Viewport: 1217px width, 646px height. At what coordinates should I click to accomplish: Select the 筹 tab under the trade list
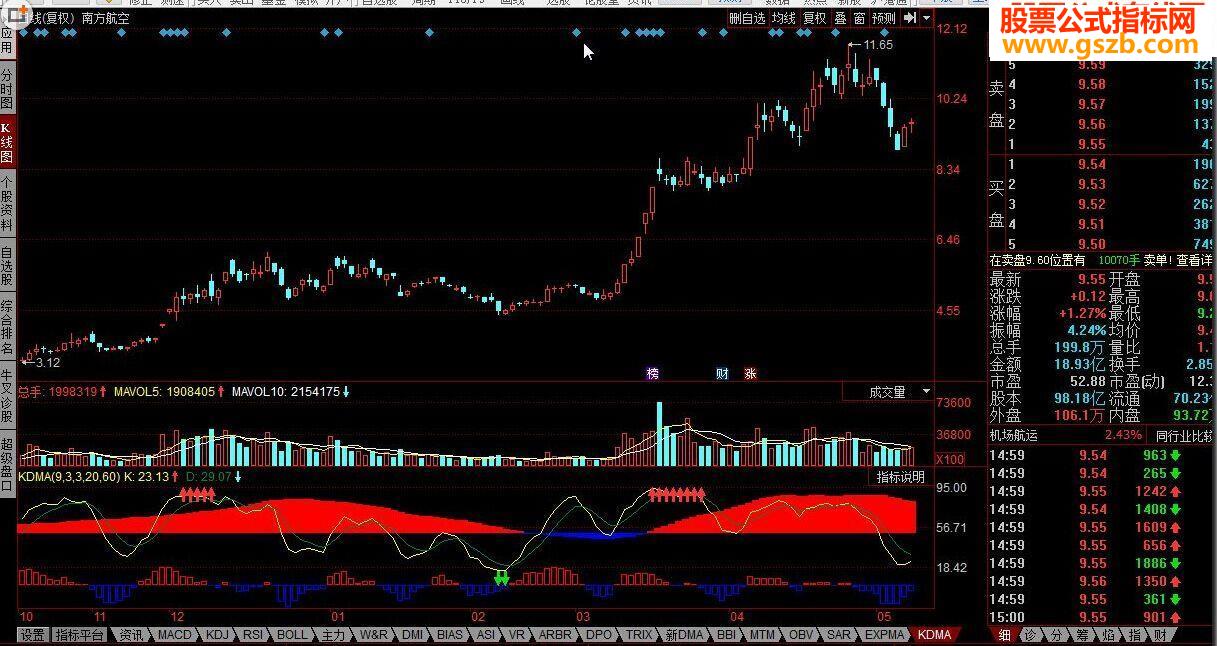pos(1082,635)
